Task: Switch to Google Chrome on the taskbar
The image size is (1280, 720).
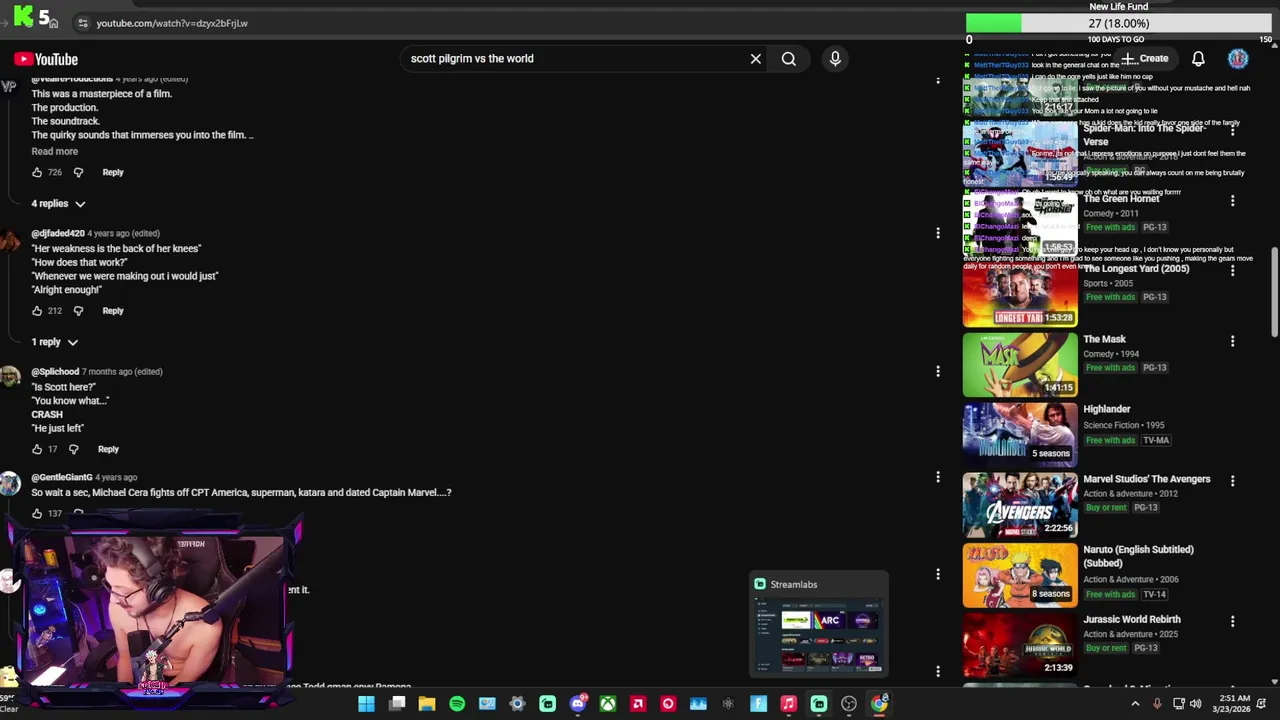Action: pyautogui.click(x=879, y=704)
